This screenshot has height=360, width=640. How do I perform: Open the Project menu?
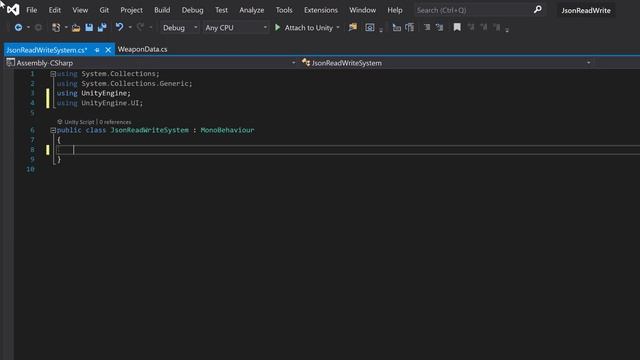pyautogui.click(x=131, y=10)
